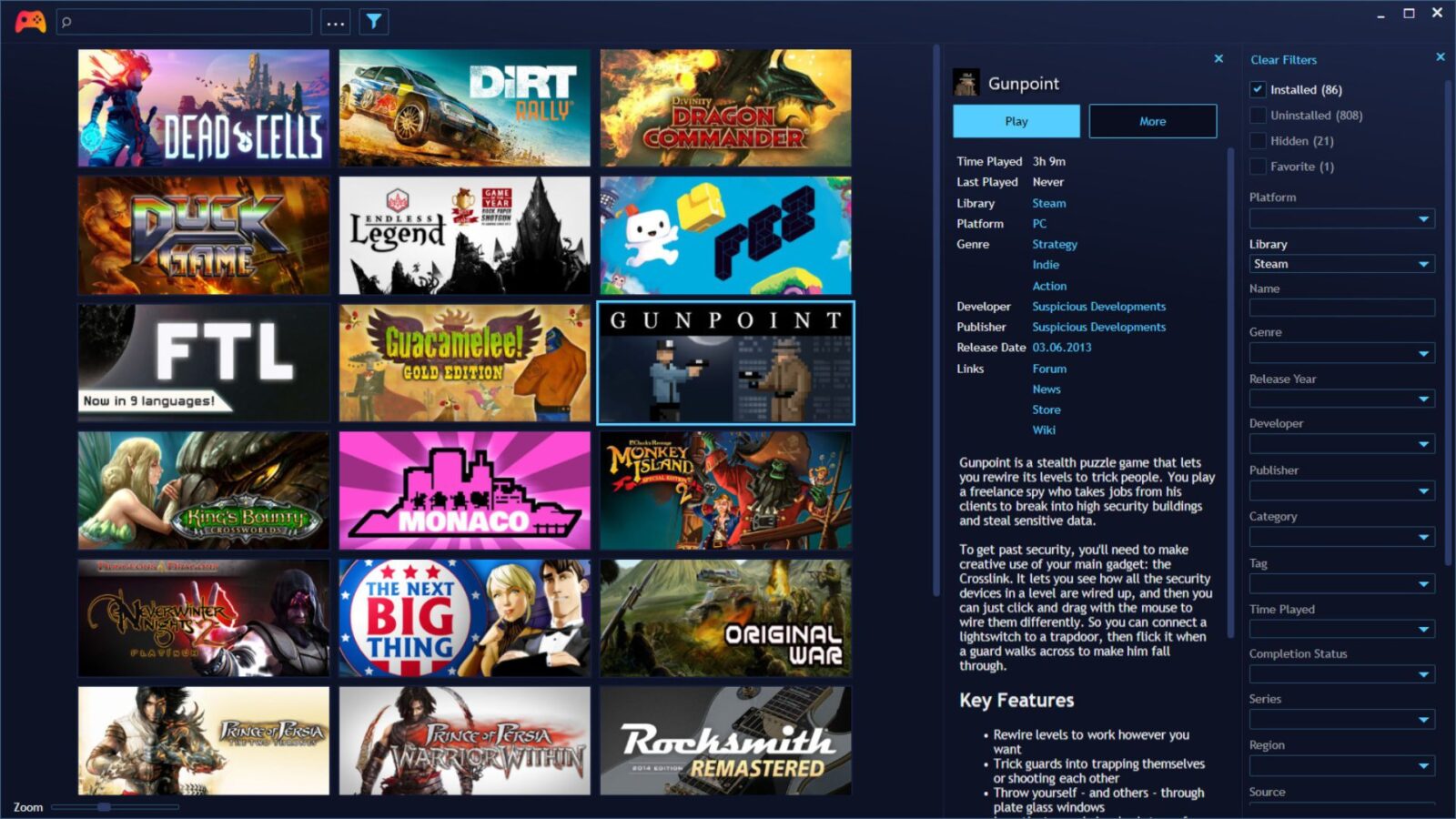Click the Play button for Gunpoint

tap(1015, 121)
